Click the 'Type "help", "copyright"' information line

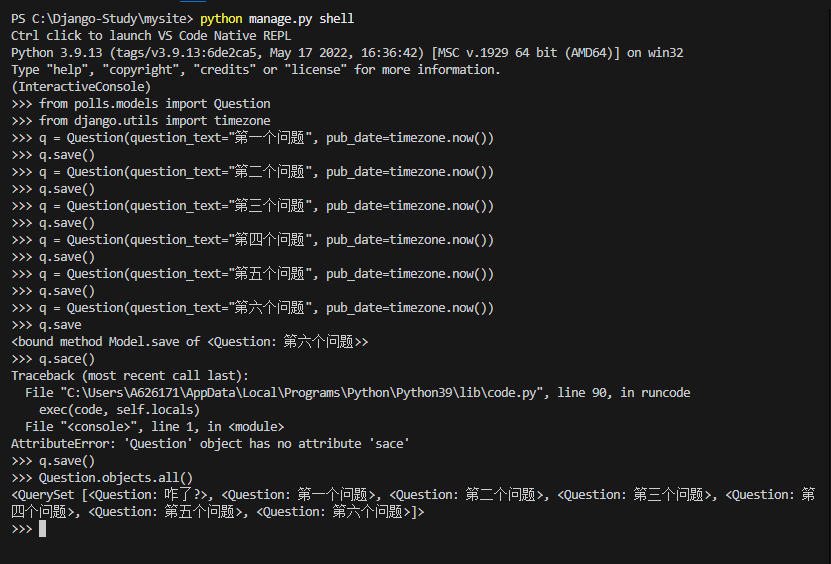tap(255, 70)
